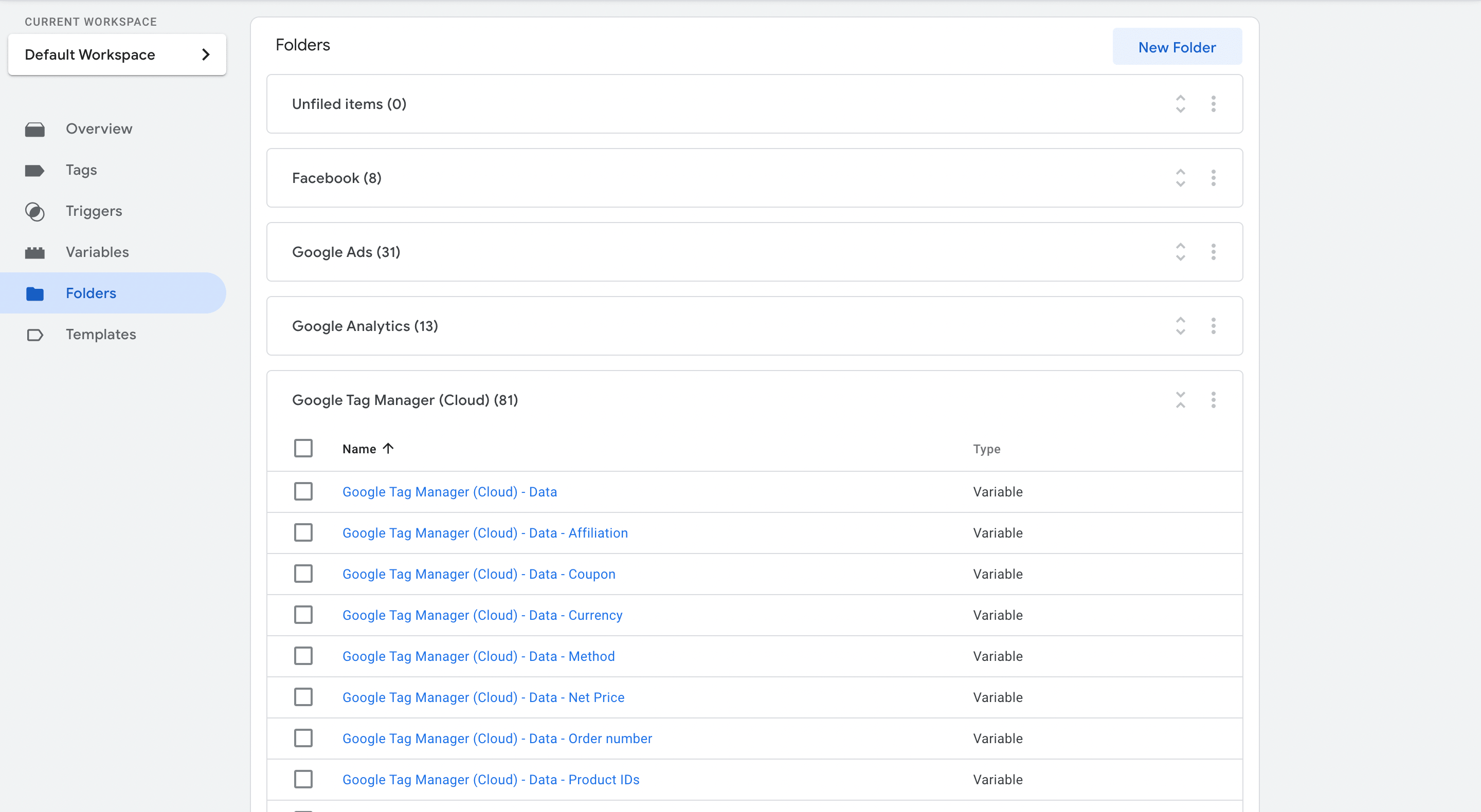
Task: Click the Facebook (8) folder title
Action: (336, 178)
